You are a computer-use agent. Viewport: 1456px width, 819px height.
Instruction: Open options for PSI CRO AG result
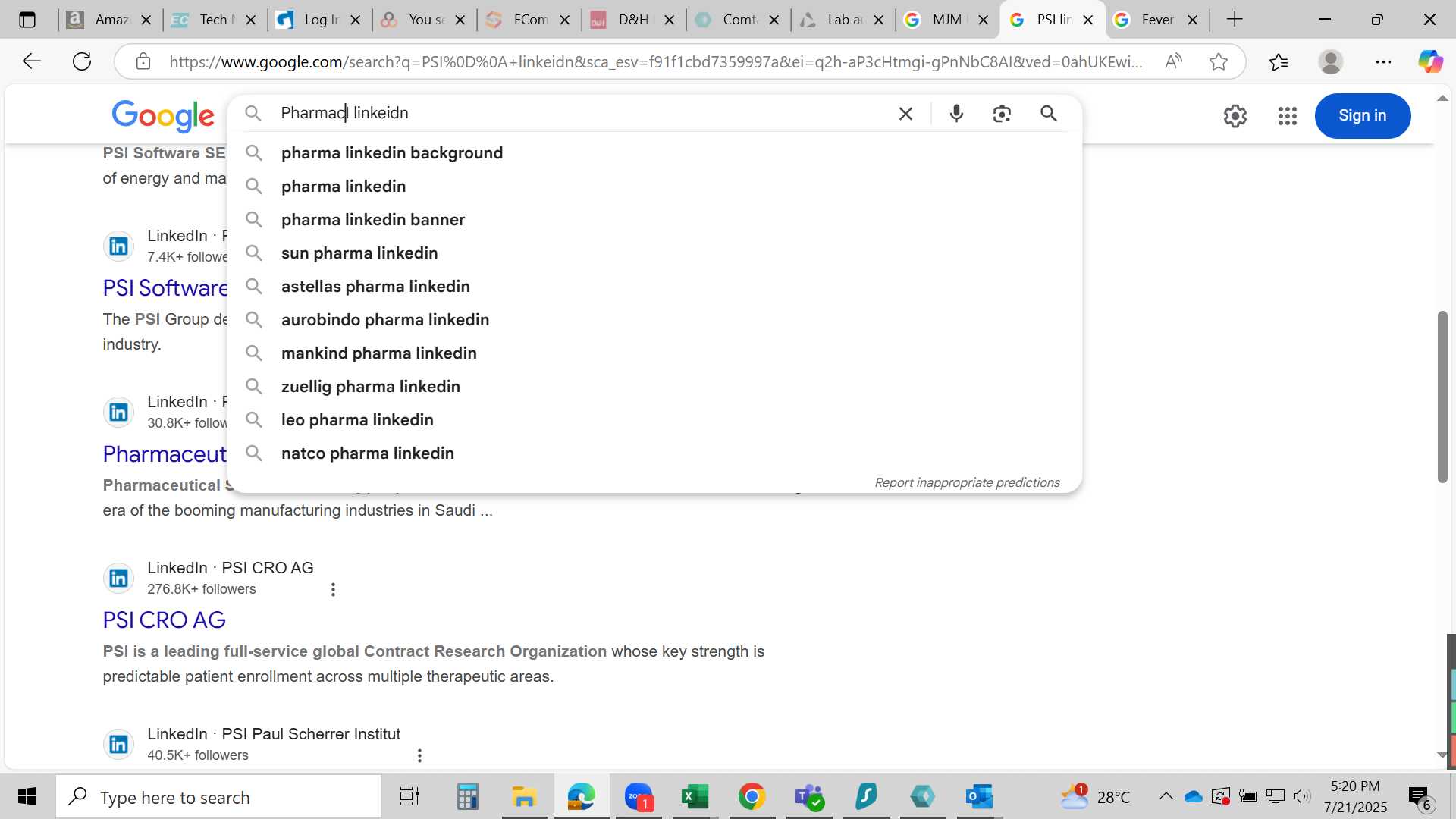click(333, 590)
